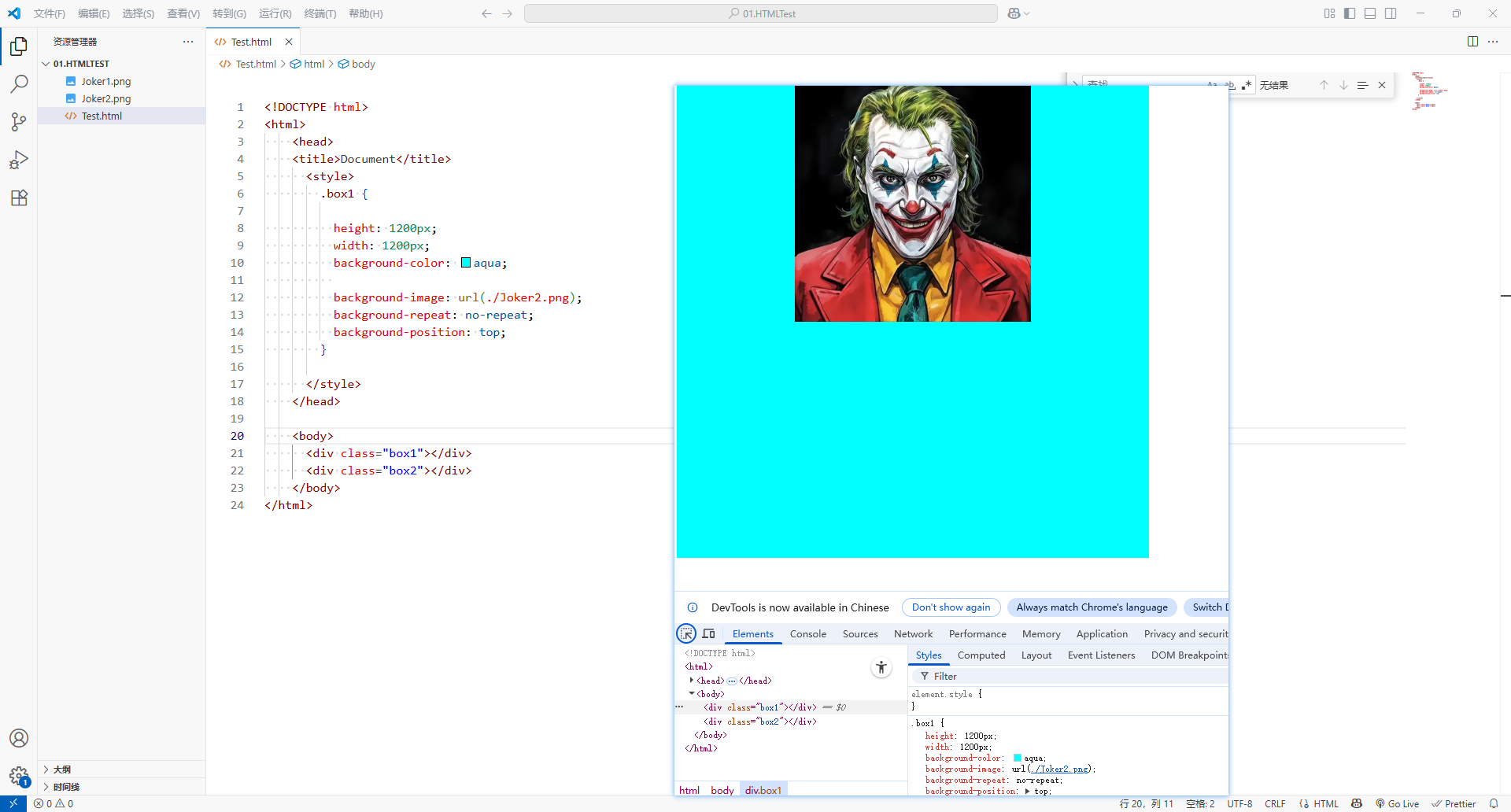Screen dimensions: 1511x812
Task: Expand background-position property triangle
Action: click(1027, 791)
